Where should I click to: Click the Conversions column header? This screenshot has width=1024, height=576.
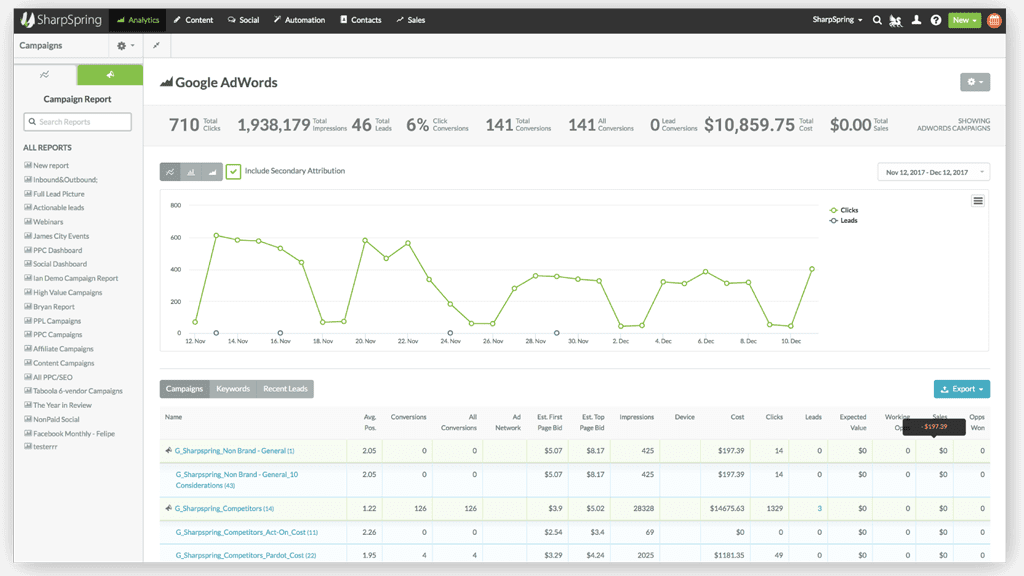pos(408,417)
